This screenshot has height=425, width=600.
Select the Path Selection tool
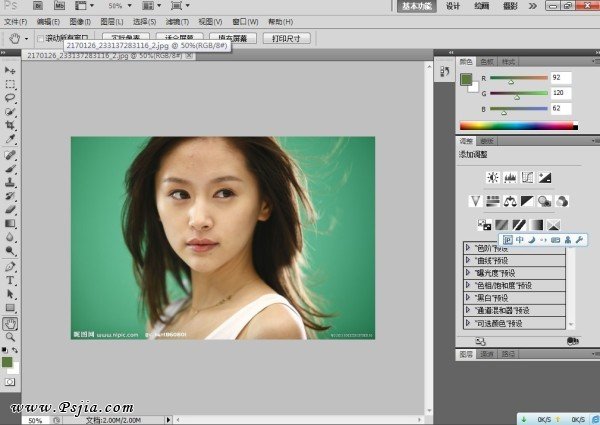tap(10, 294)
